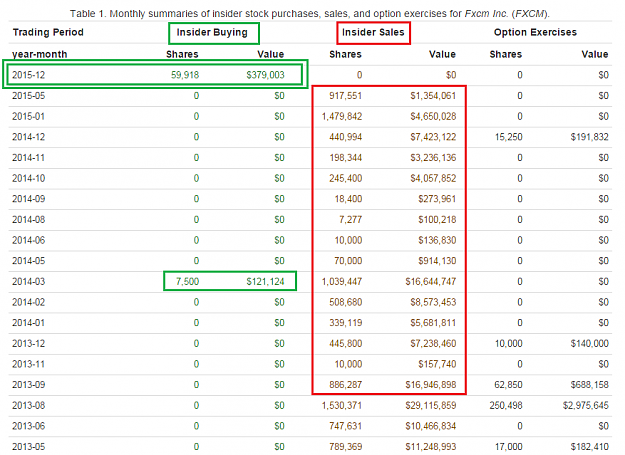
Task: Click insider buying value $121,124
Action: coord(265,282)
